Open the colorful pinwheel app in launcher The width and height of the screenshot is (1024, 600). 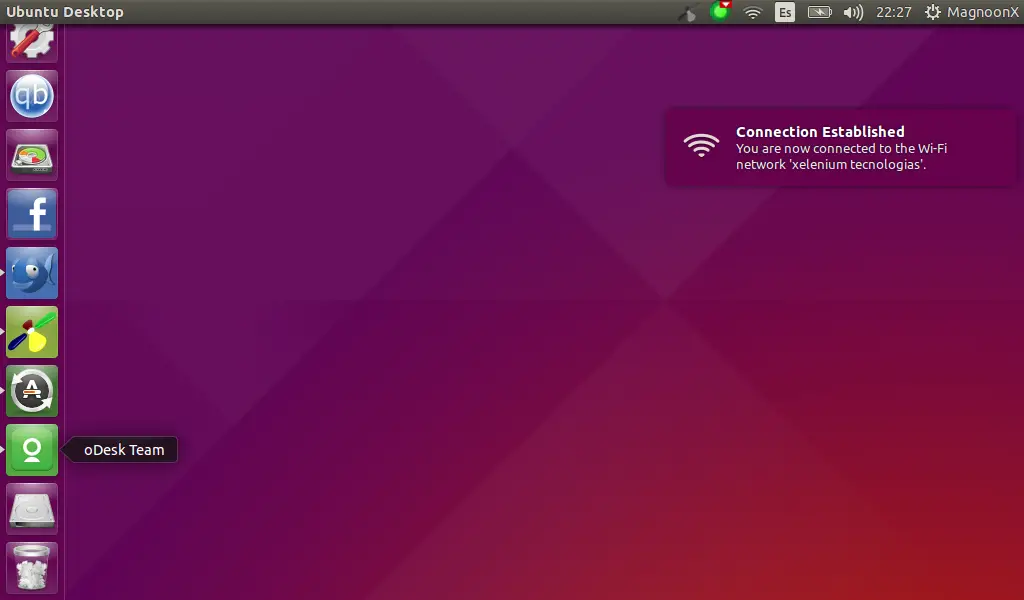tap(32, 332)
